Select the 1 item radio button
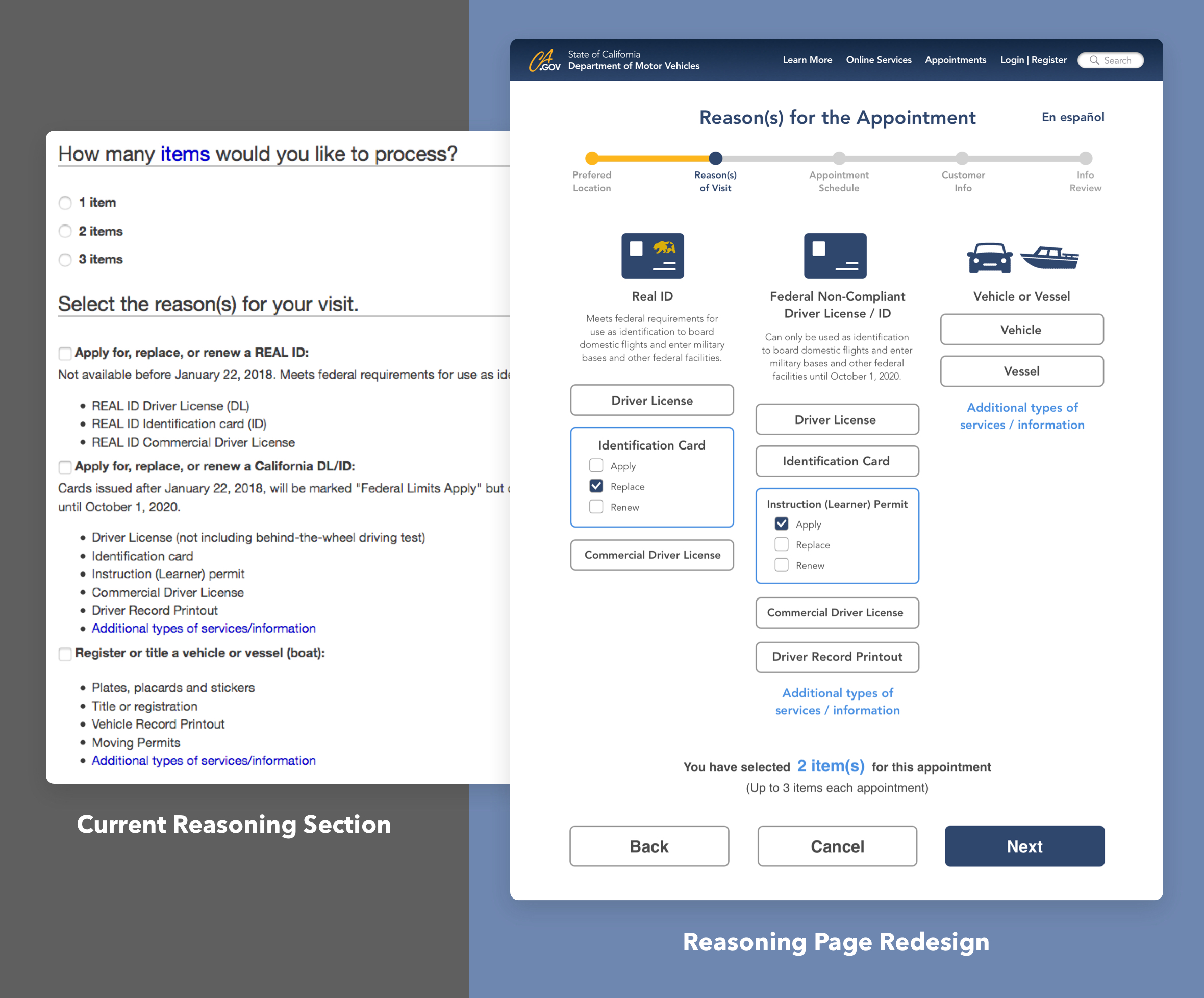This screenshot has width=1204, height=998. [65, 203]
